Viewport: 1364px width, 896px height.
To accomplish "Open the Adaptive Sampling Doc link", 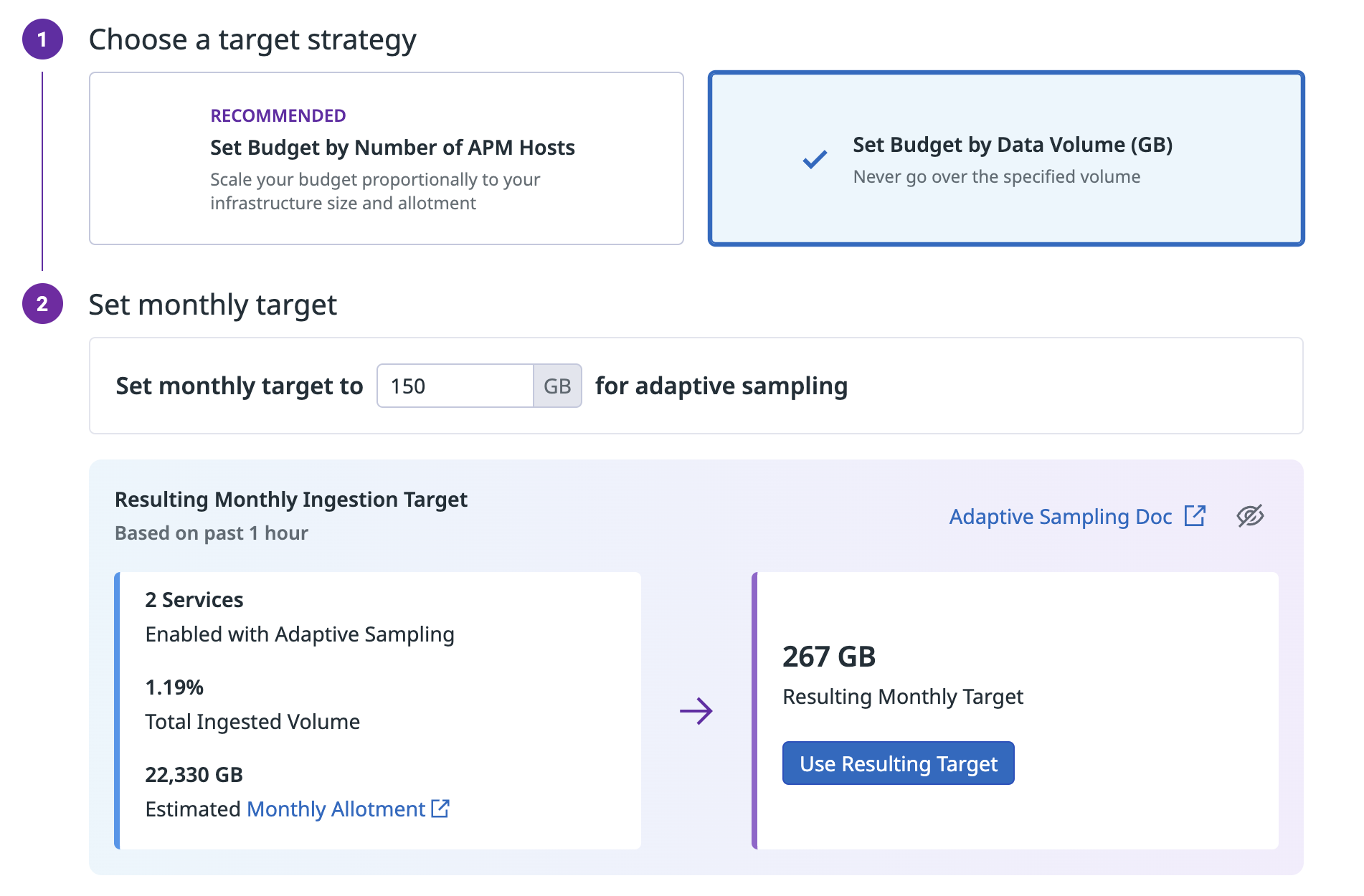I will [1060, 517].
